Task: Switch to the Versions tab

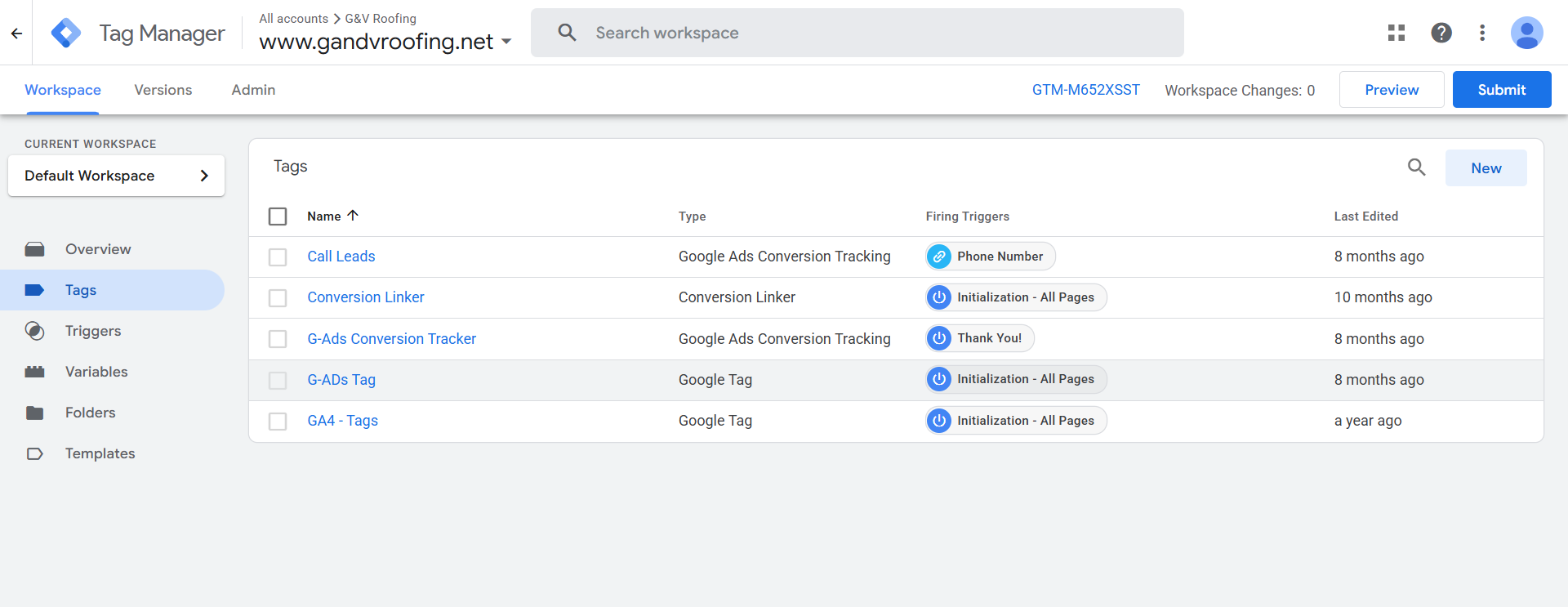Action: coord(163,90)
